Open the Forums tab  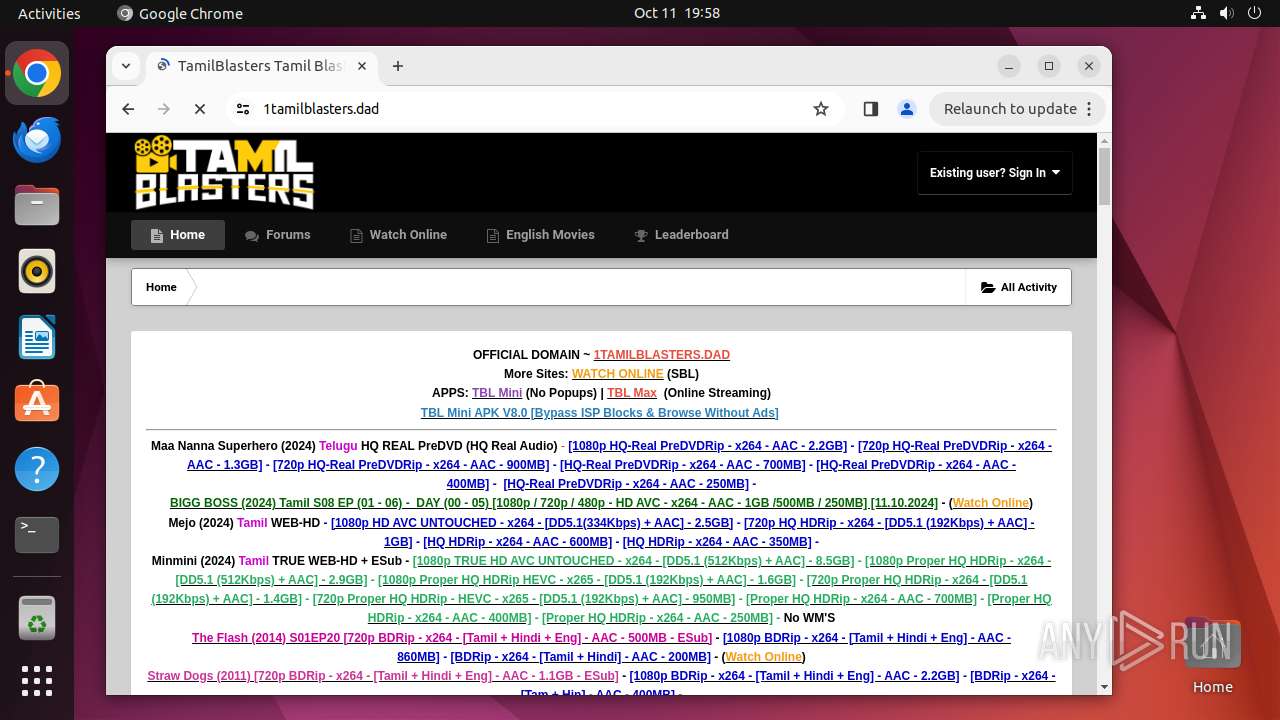pyautogui.click(x=278, y=235)
